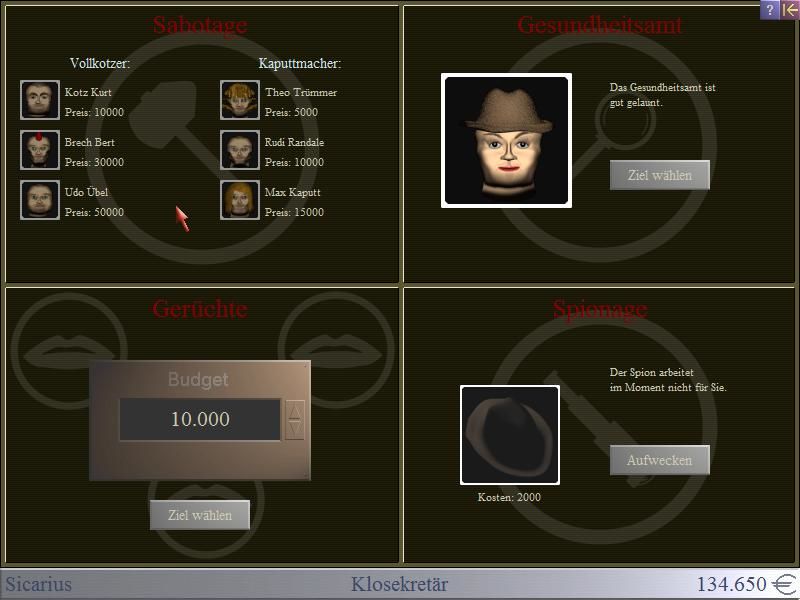Click the euro currency symbol
Viewport: 800px width, 600px height.
784,584
